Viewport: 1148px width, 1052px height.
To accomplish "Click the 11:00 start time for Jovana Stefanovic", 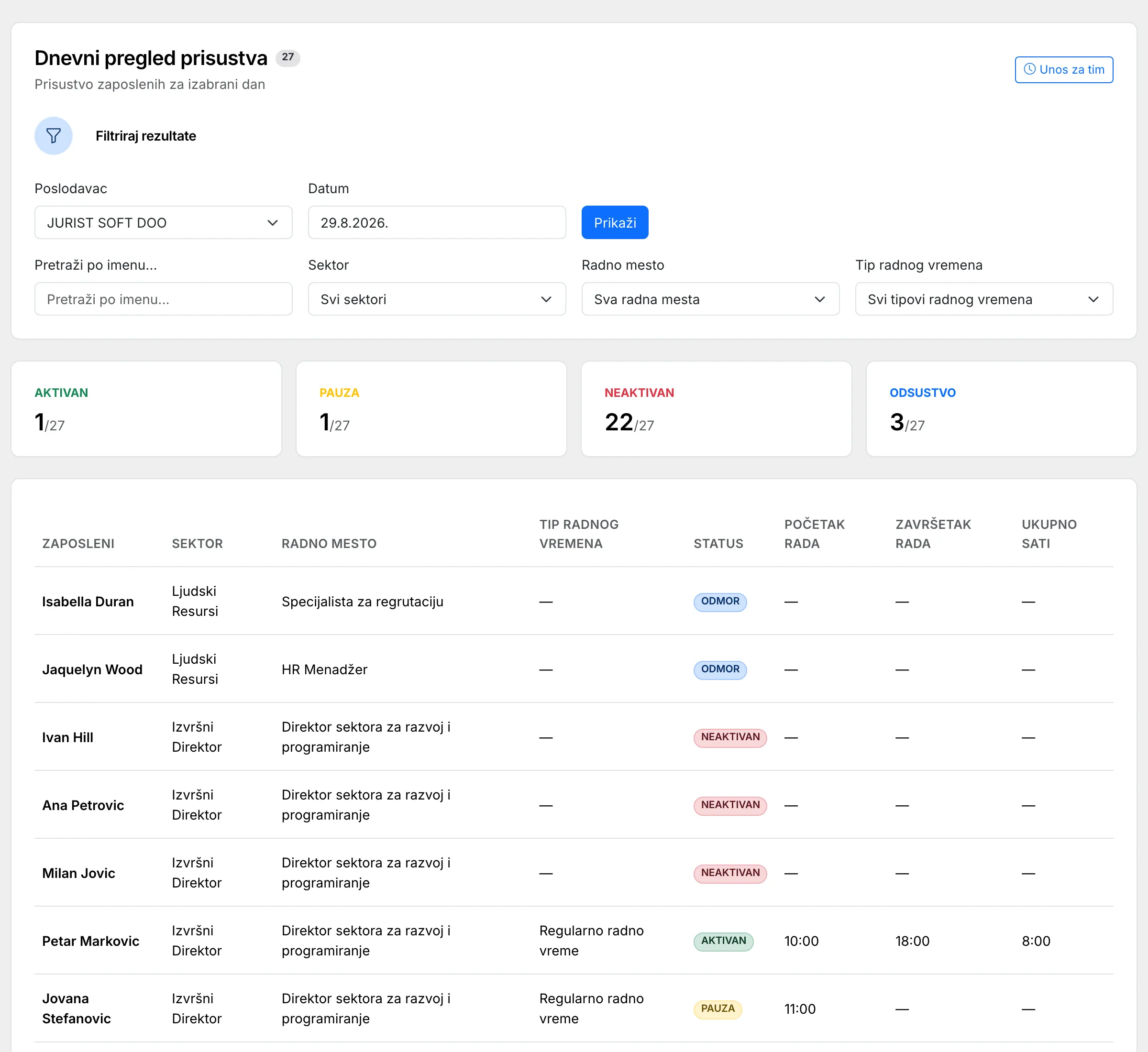I will click(799, 1009).
